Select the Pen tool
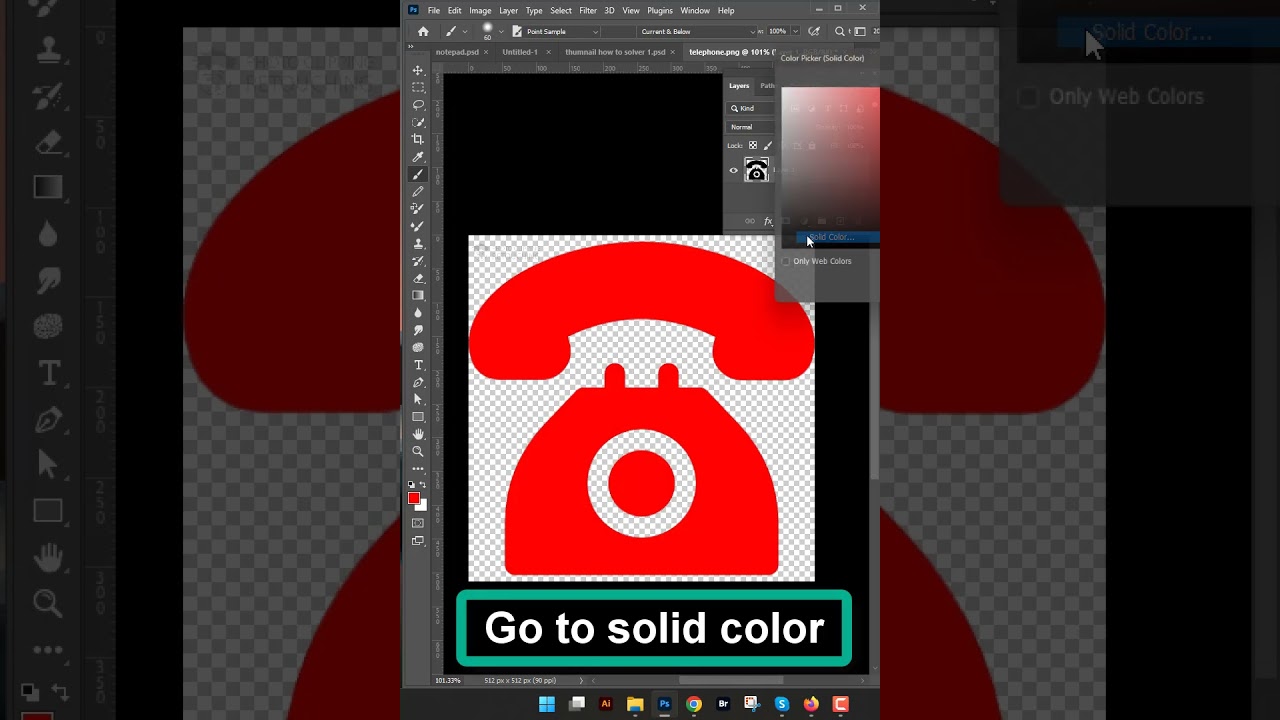This screenshot has width=1280, height=720. click(418, 382)
